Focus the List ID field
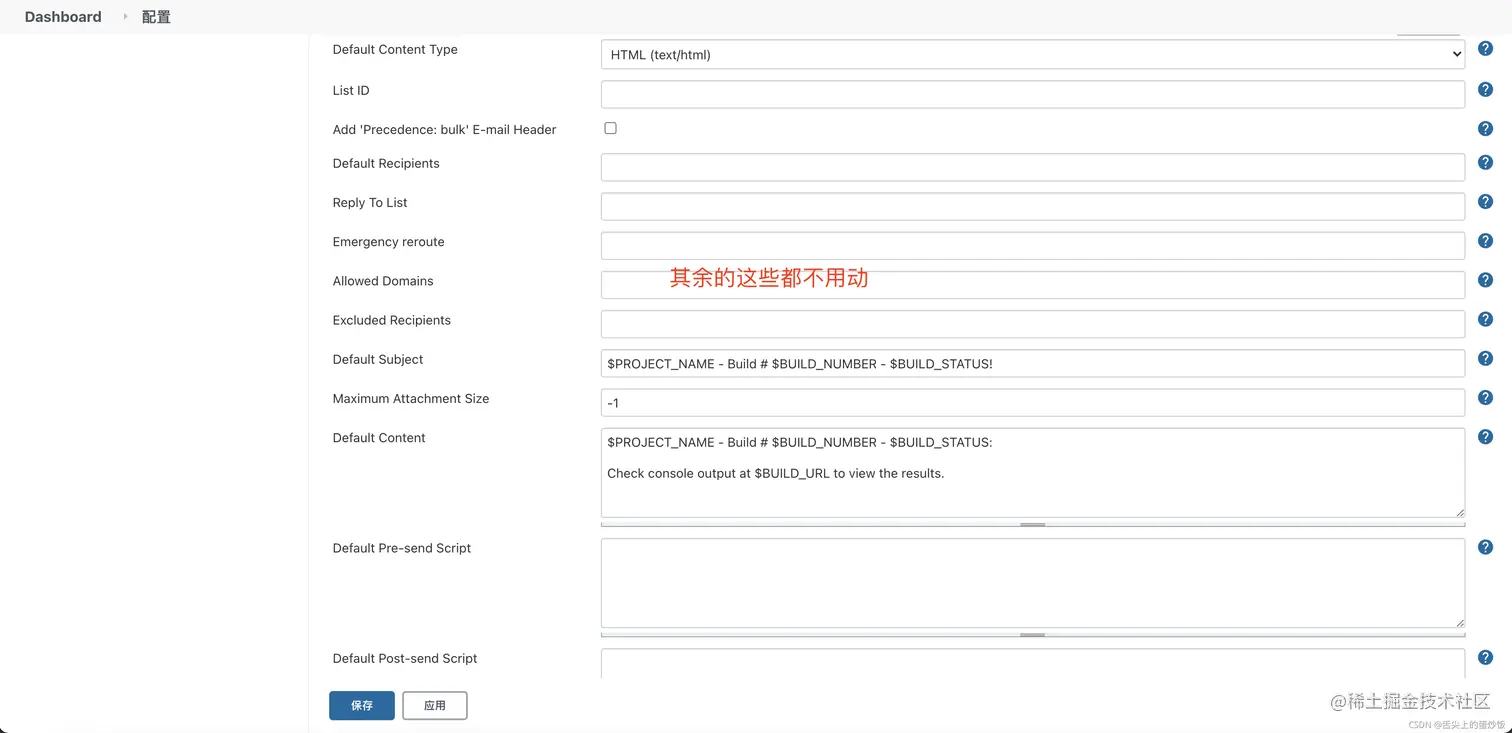 [x=1033, y=94]
